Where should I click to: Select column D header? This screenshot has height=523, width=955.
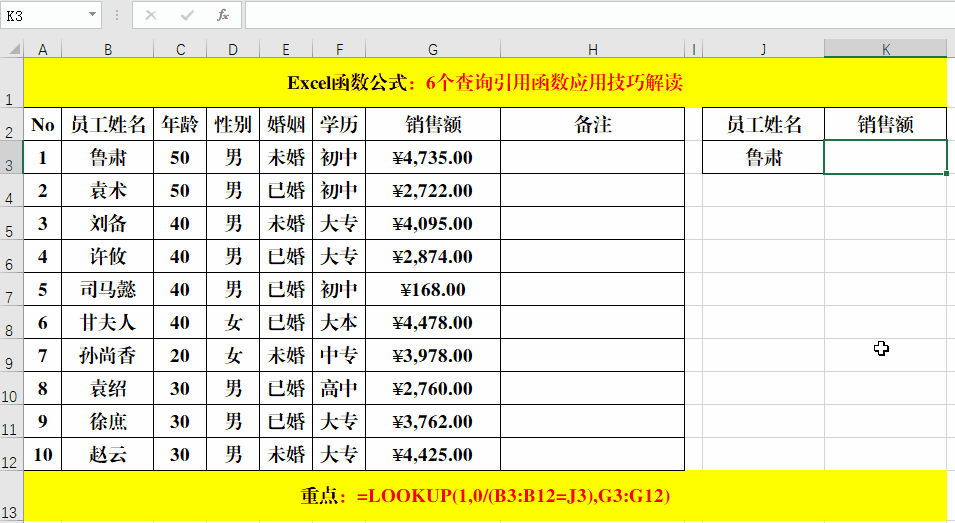tap(233, 49)
